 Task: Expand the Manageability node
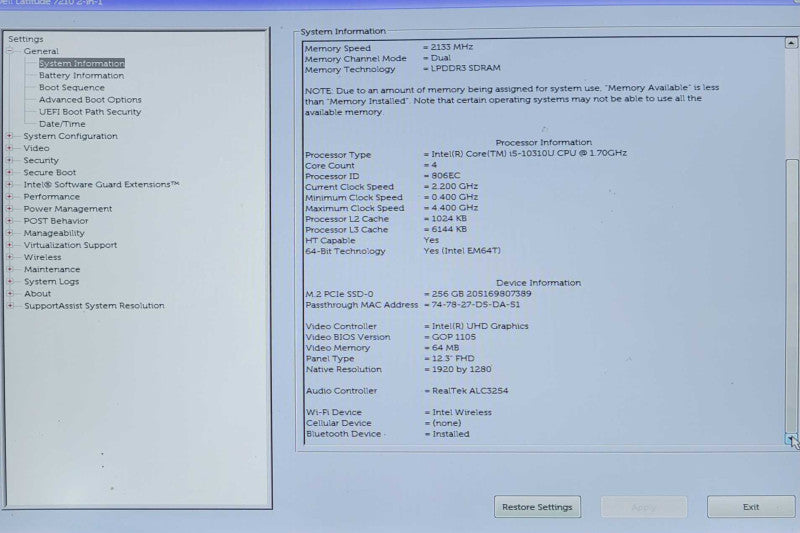(9, 233)
